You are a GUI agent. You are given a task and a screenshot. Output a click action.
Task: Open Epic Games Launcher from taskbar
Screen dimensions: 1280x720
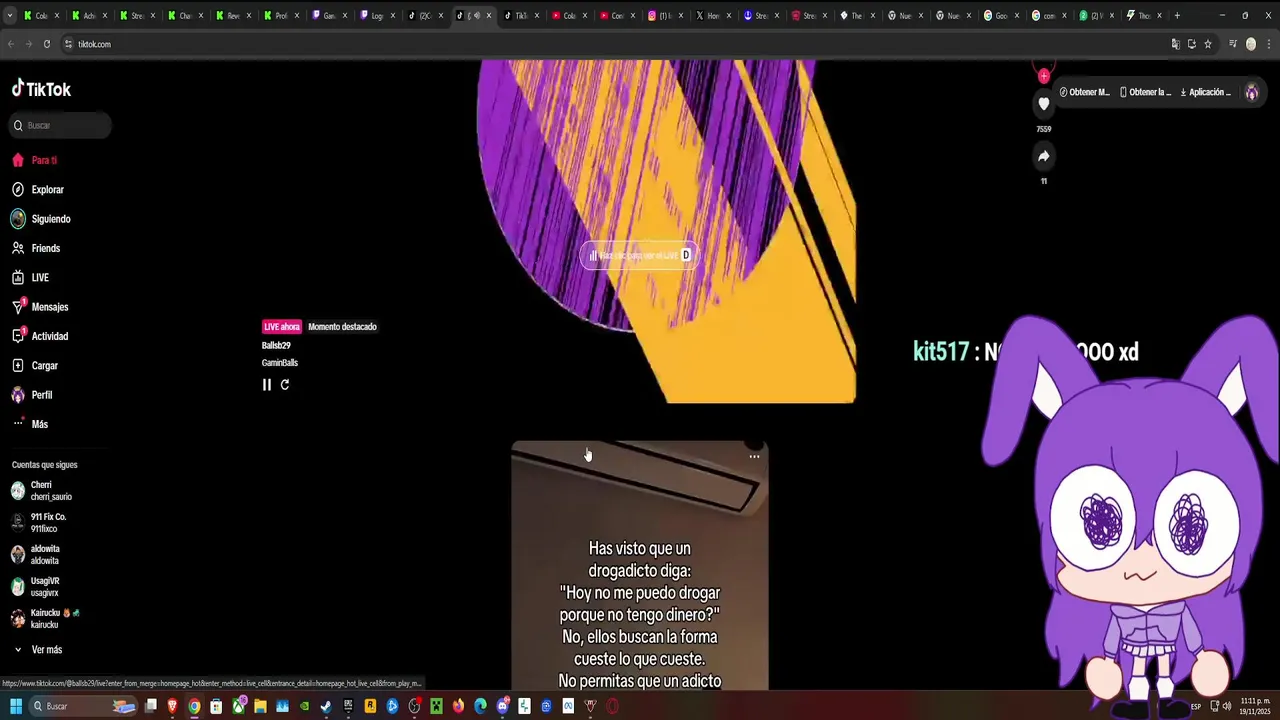coord(348,706)
